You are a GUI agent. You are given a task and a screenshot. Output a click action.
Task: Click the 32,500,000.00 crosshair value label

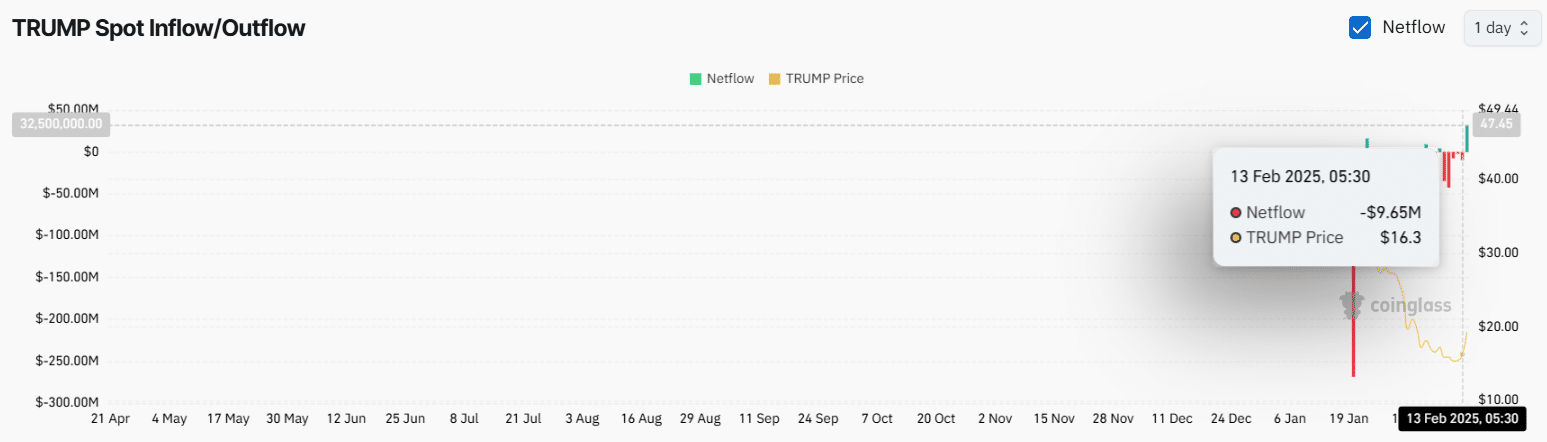[x=61, y=124]
